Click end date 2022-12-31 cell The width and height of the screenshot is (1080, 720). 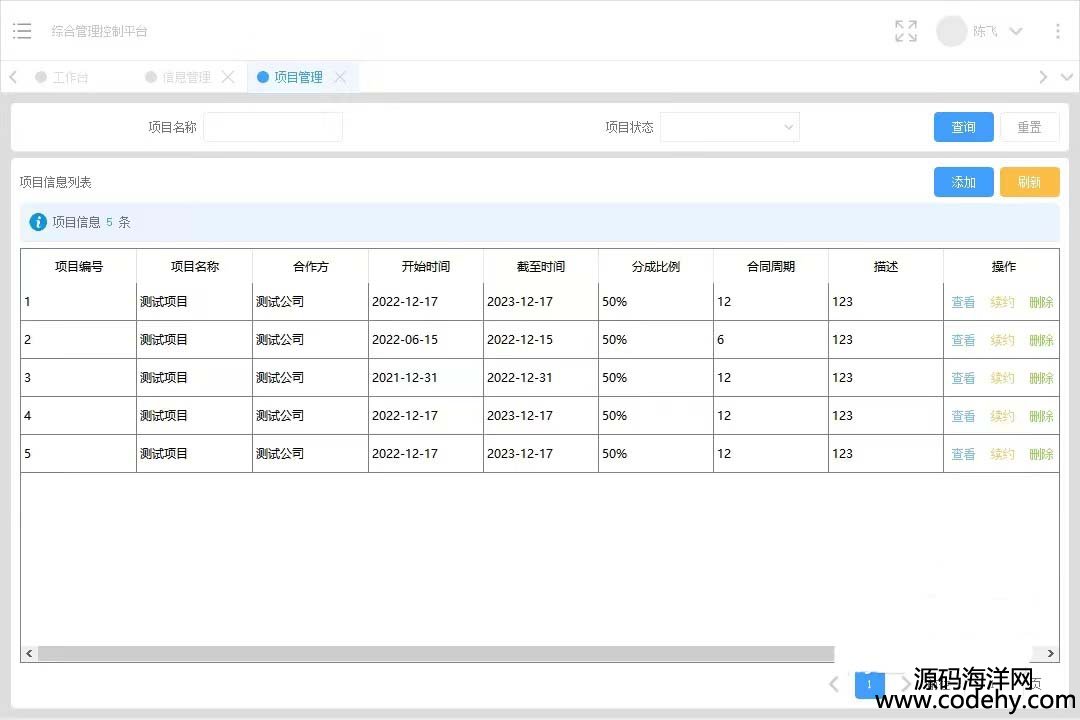tap(541, 378)
